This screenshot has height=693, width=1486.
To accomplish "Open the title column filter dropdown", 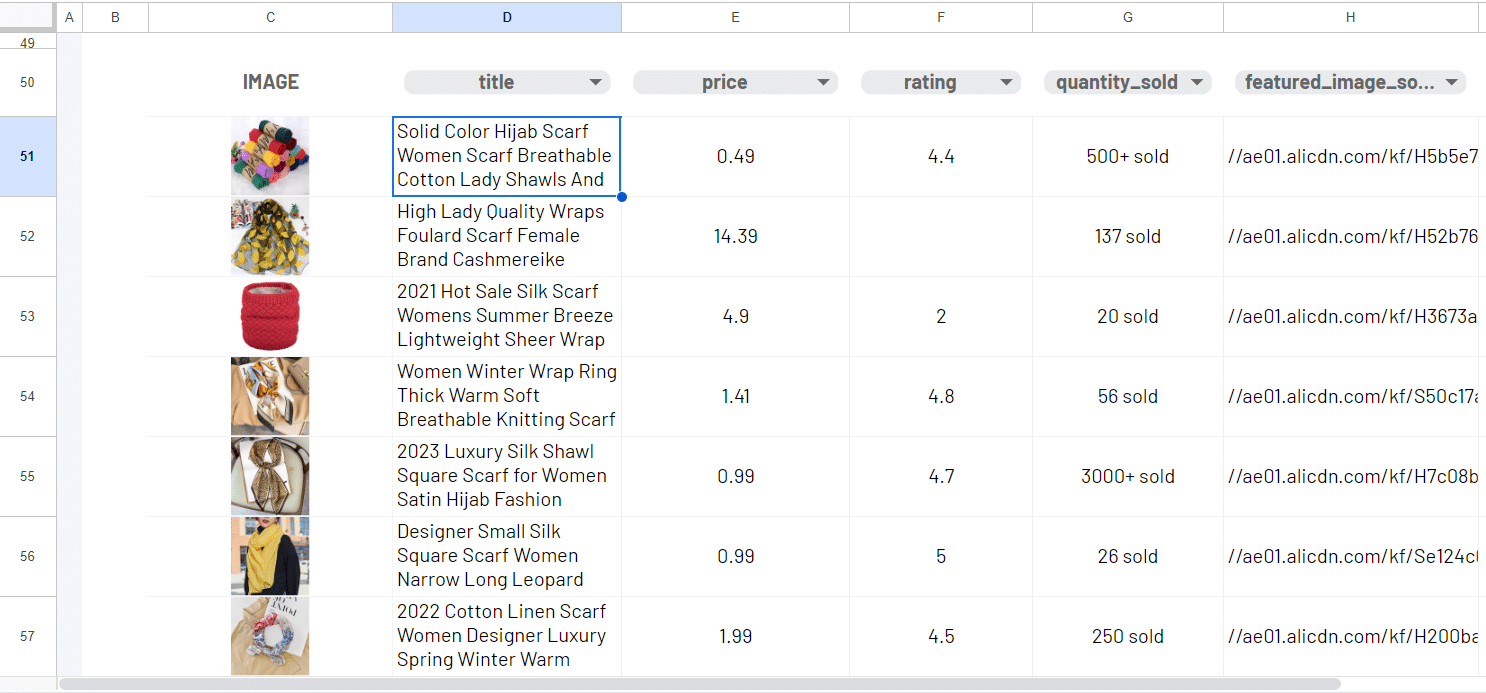I will point(595,82).
